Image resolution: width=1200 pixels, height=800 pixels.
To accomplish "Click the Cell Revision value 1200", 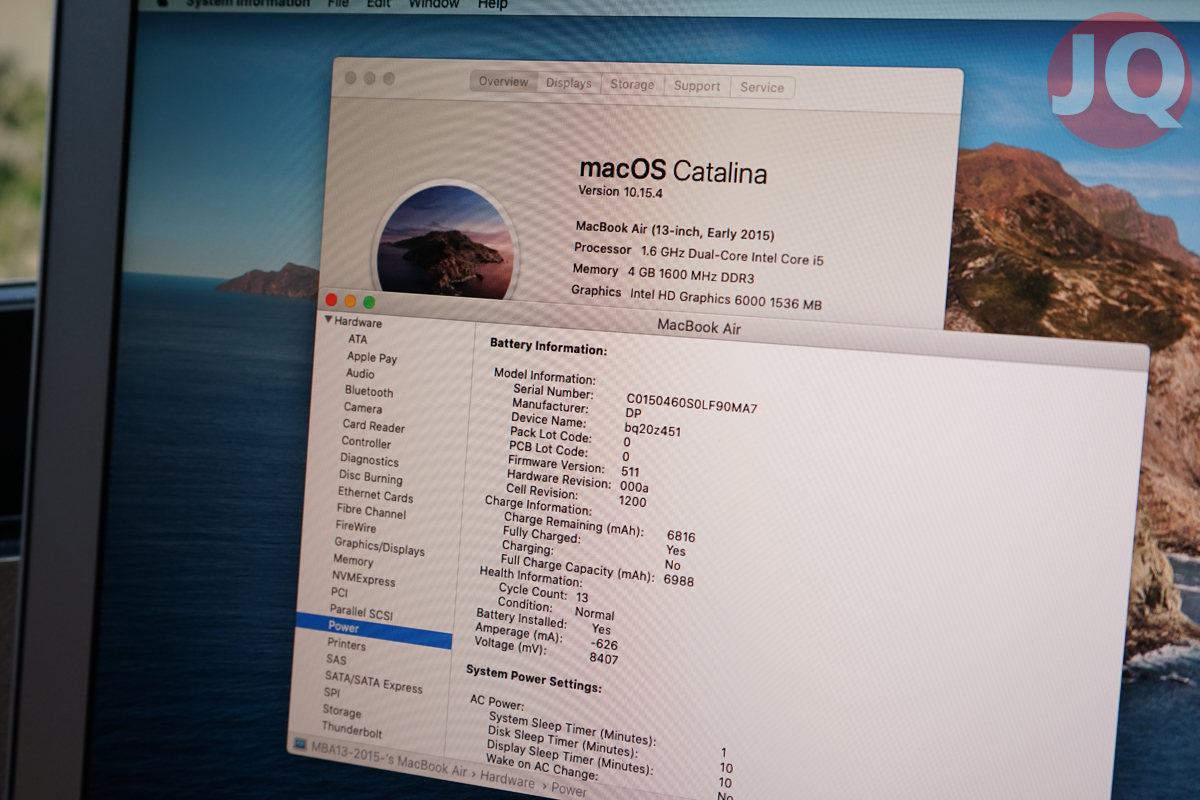I will click(632, 501).
